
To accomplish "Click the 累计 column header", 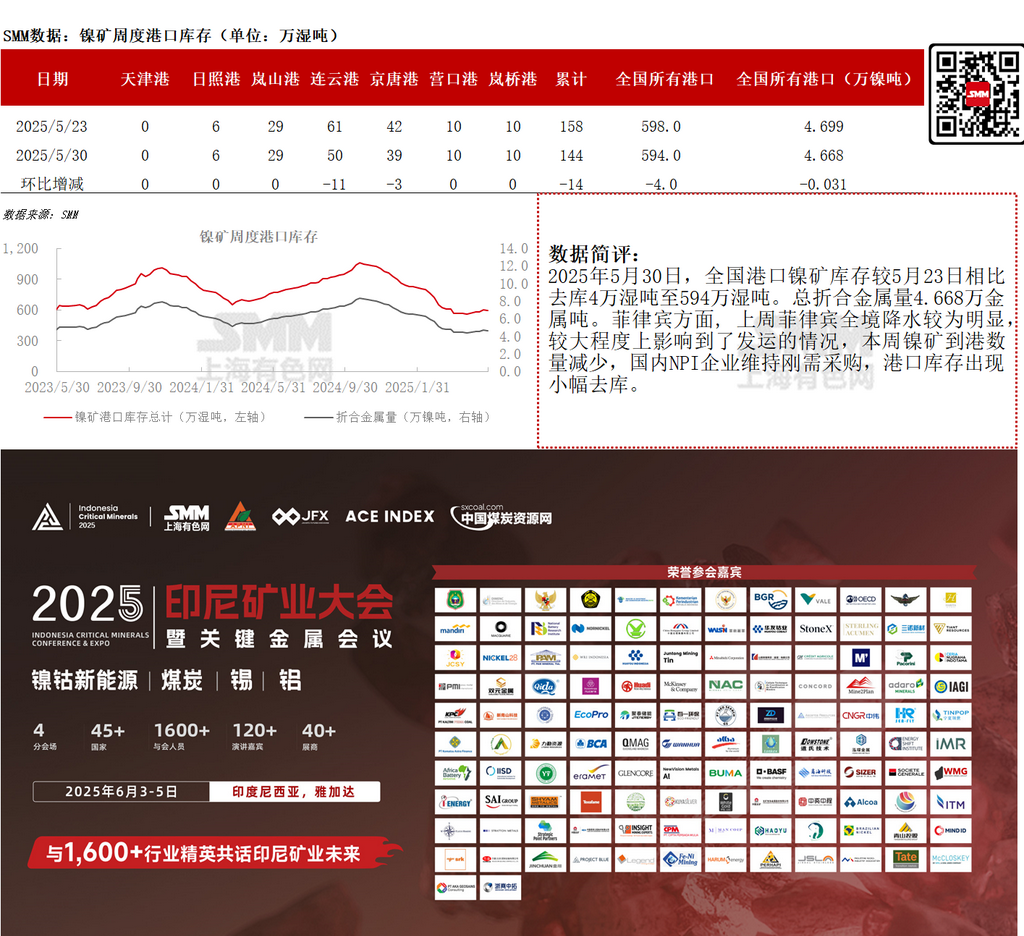I will [571, 79].
